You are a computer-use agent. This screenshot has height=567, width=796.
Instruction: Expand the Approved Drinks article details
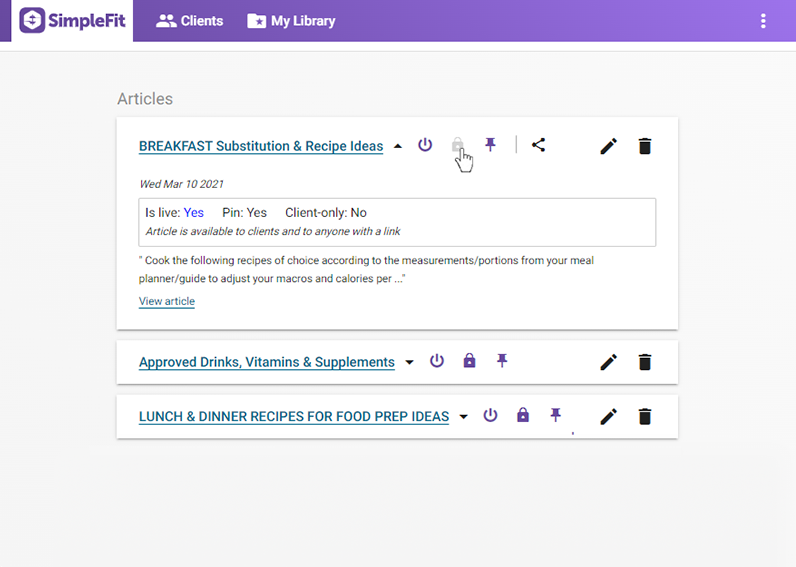click(409, 362)
